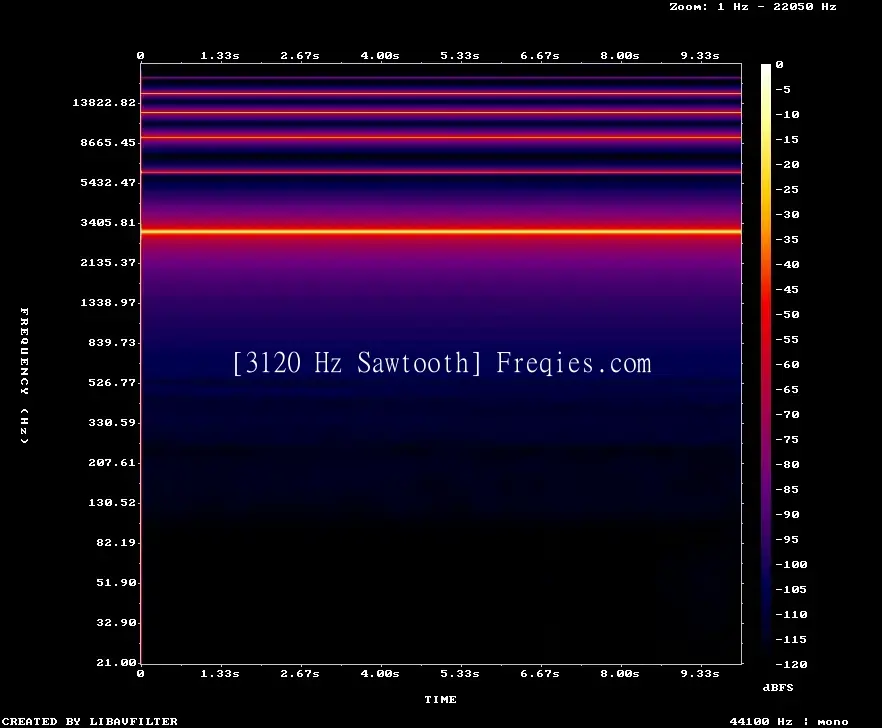
Task: Click the top 6.67s time label
Action: 539,55
